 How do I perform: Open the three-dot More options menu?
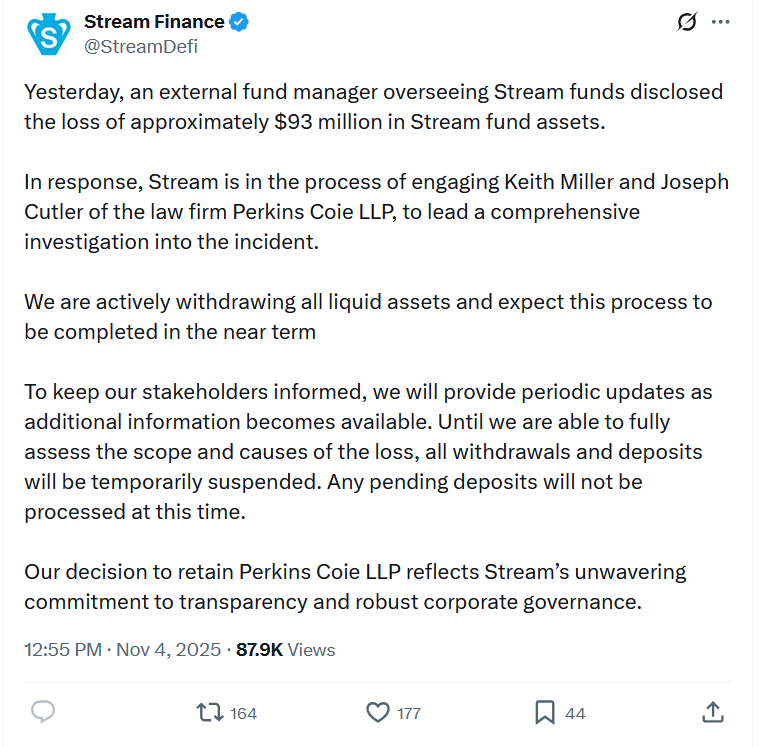point(721,22)
